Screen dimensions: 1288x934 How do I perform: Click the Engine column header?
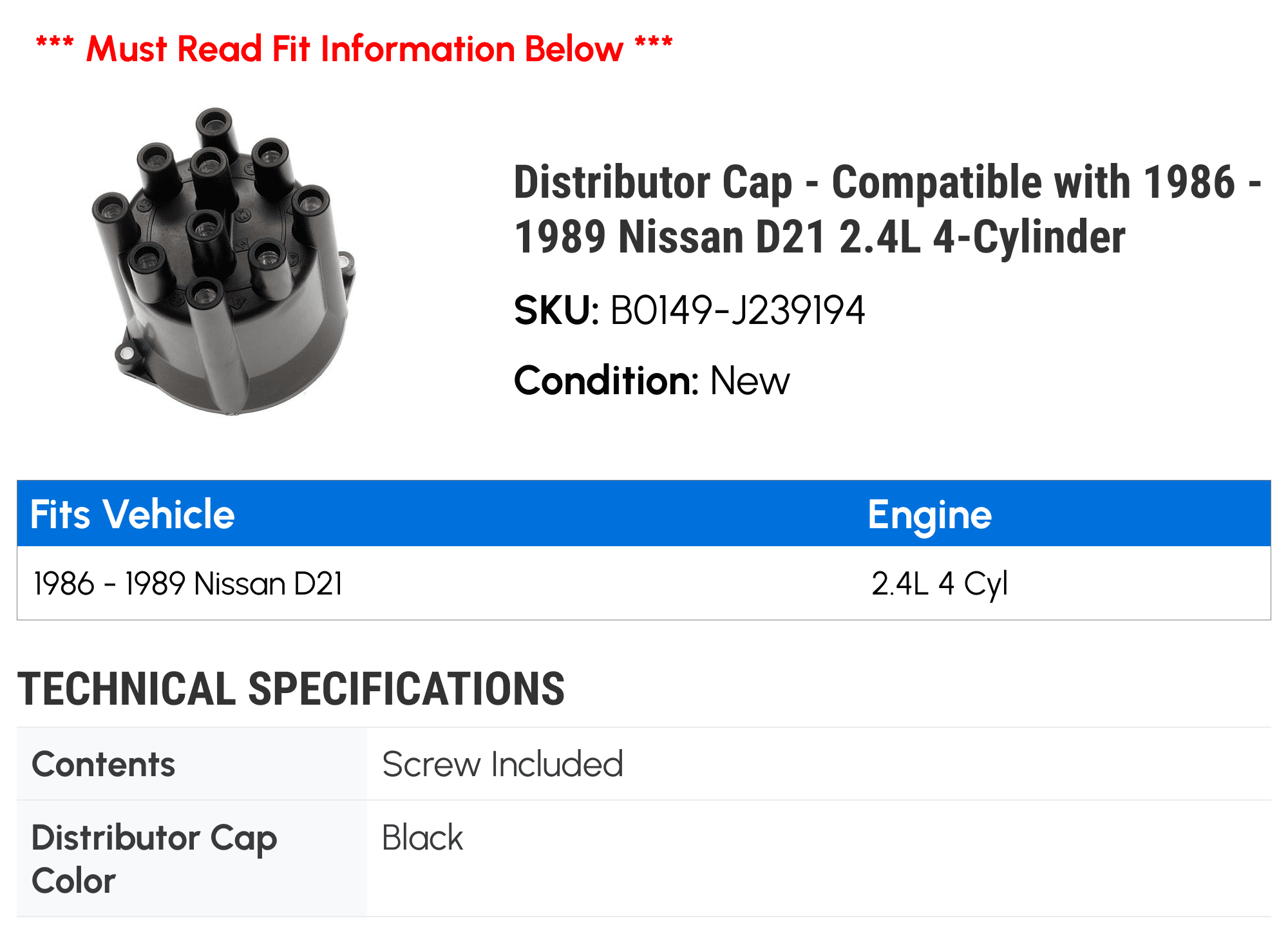tap(929, 515)
